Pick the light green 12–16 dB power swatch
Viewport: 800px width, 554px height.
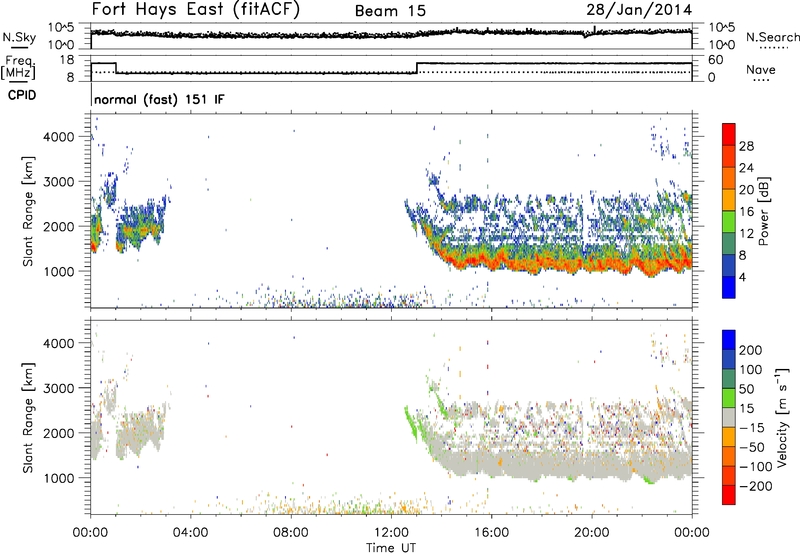[x=729, y=222]
